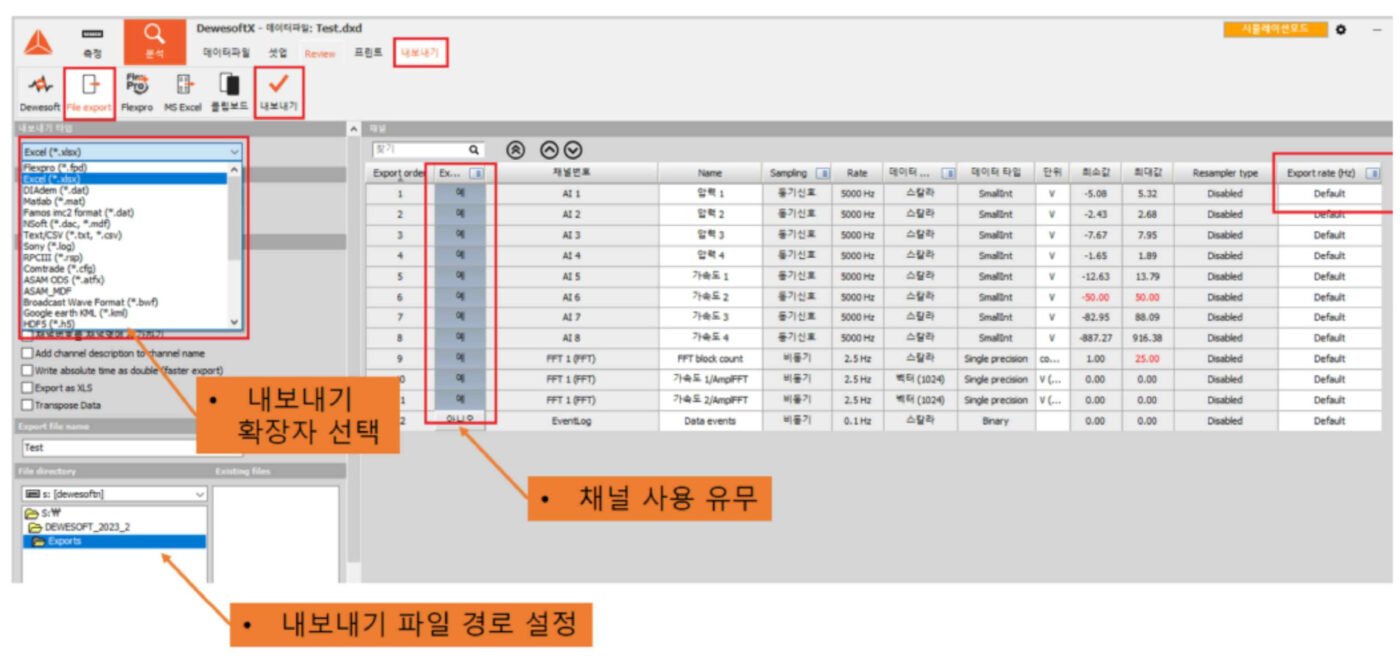
Task: Click Export rate Default cell for AI 2
Action: click(x=1329, y=214)
